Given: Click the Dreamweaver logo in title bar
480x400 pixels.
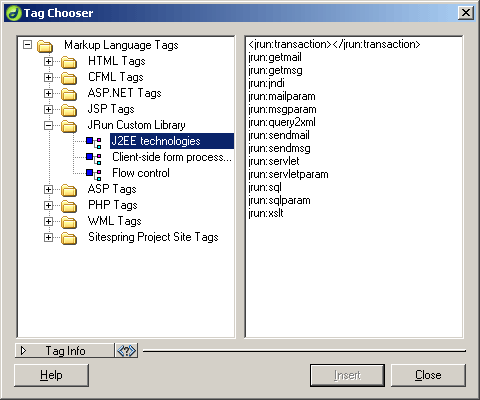Looking at the screenshot, I should pos(14,13).
